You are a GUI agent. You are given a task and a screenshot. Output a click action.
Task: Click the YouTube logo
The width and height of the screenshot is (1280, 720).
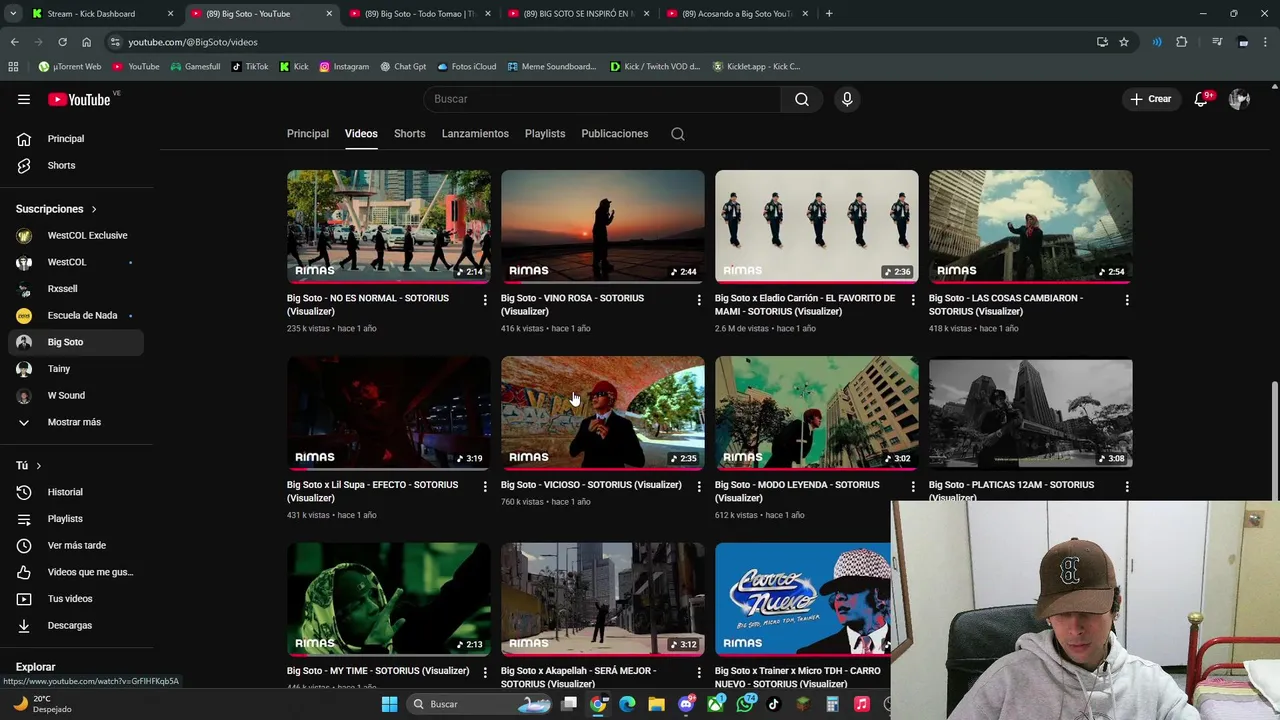pos(79,99)
